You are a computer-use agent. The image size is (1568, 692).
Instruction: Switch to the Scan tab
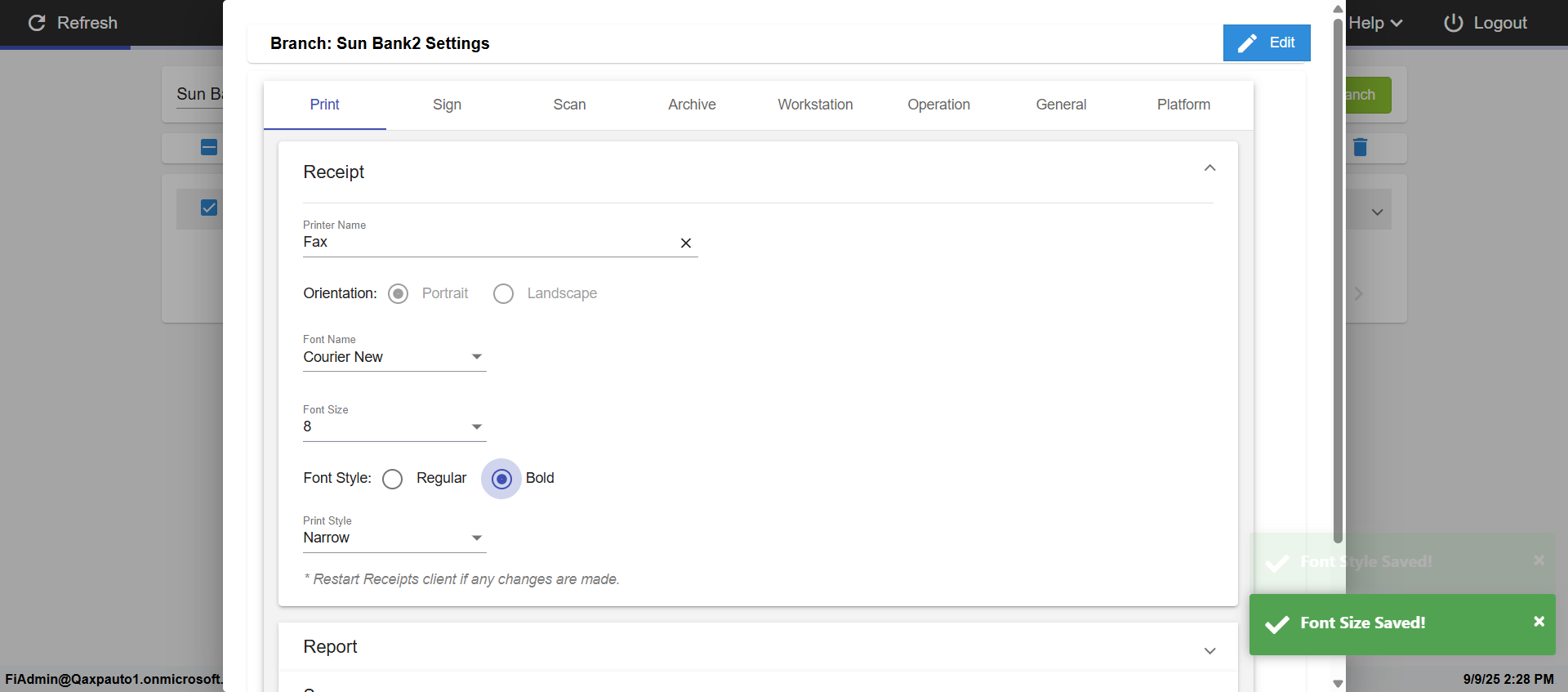[x=569, y=105]
